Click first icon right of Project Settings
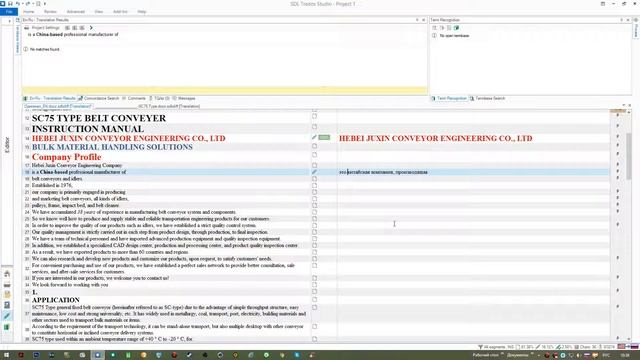 coord(67,28)
